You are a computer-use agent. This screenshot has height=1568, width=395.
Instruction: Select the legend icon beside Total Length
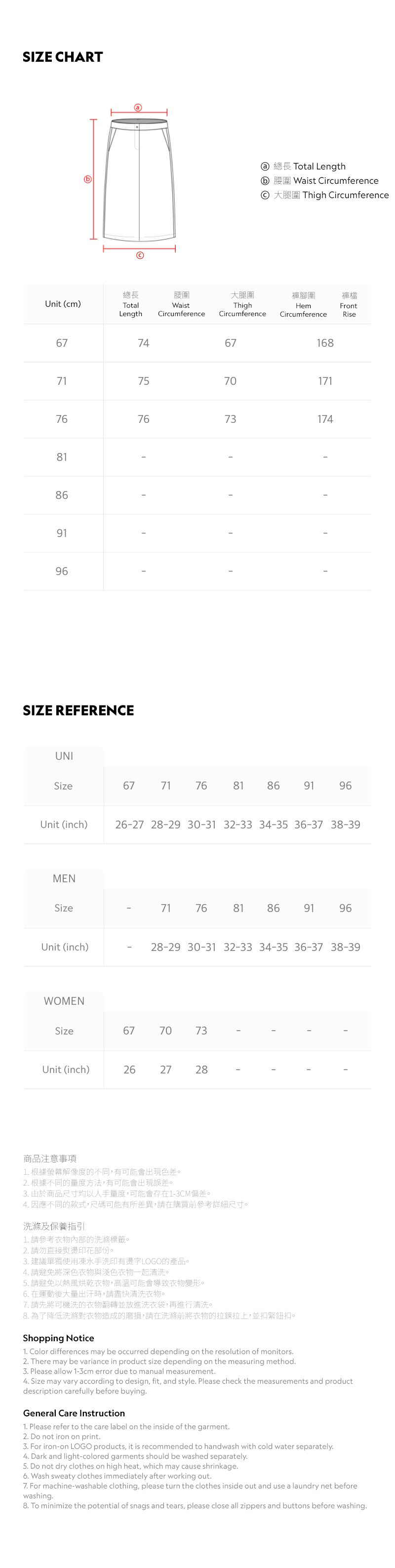pos(265,166)
